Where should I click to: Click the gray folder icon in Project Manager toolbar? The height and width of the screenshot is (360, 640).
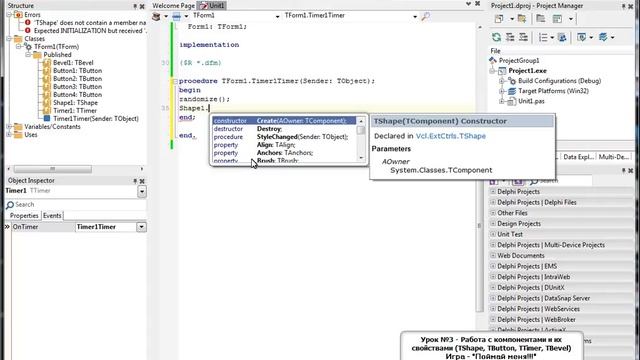[x=541, y=19]
